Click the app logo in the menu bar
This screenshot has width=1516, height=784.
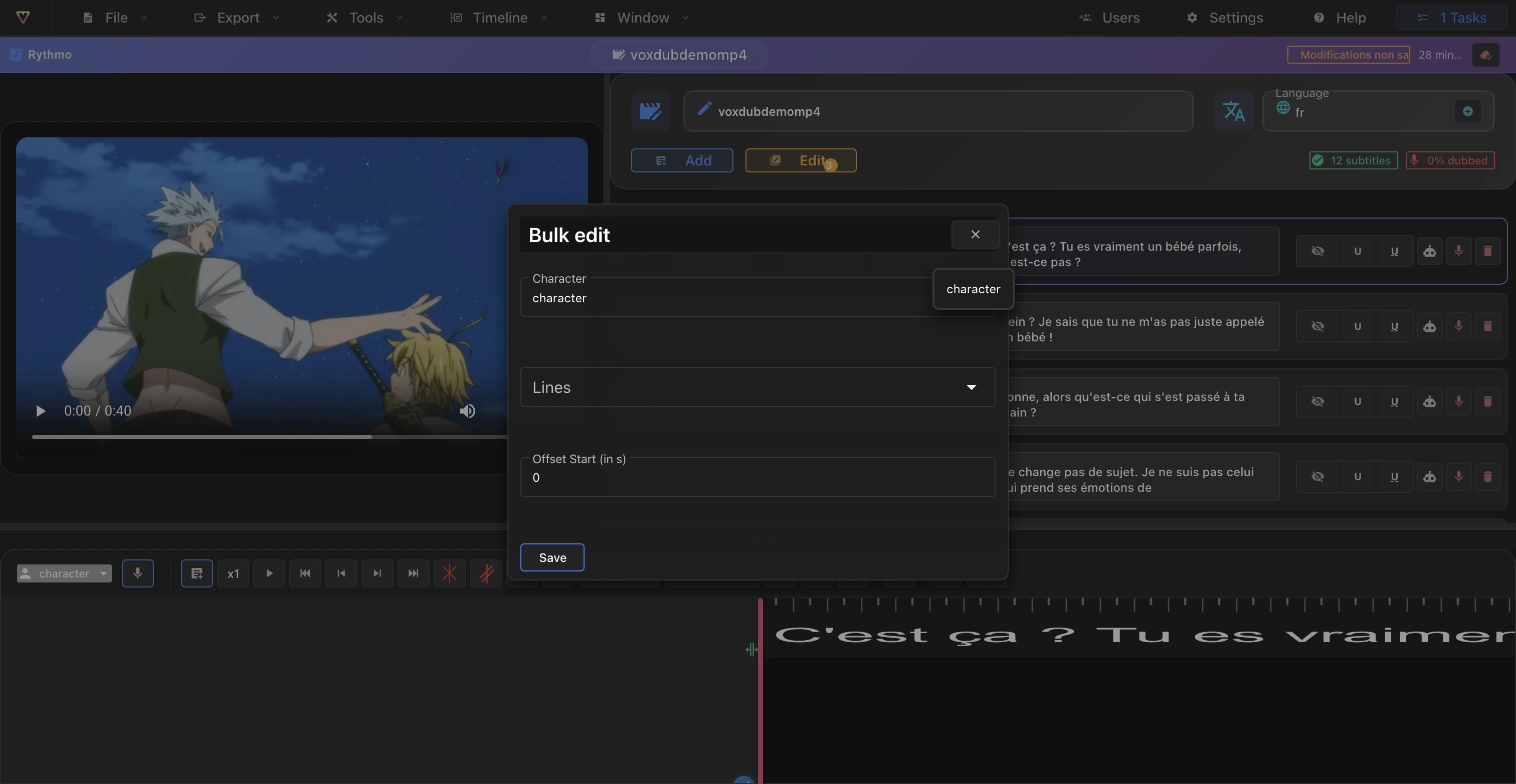(23, 18)
